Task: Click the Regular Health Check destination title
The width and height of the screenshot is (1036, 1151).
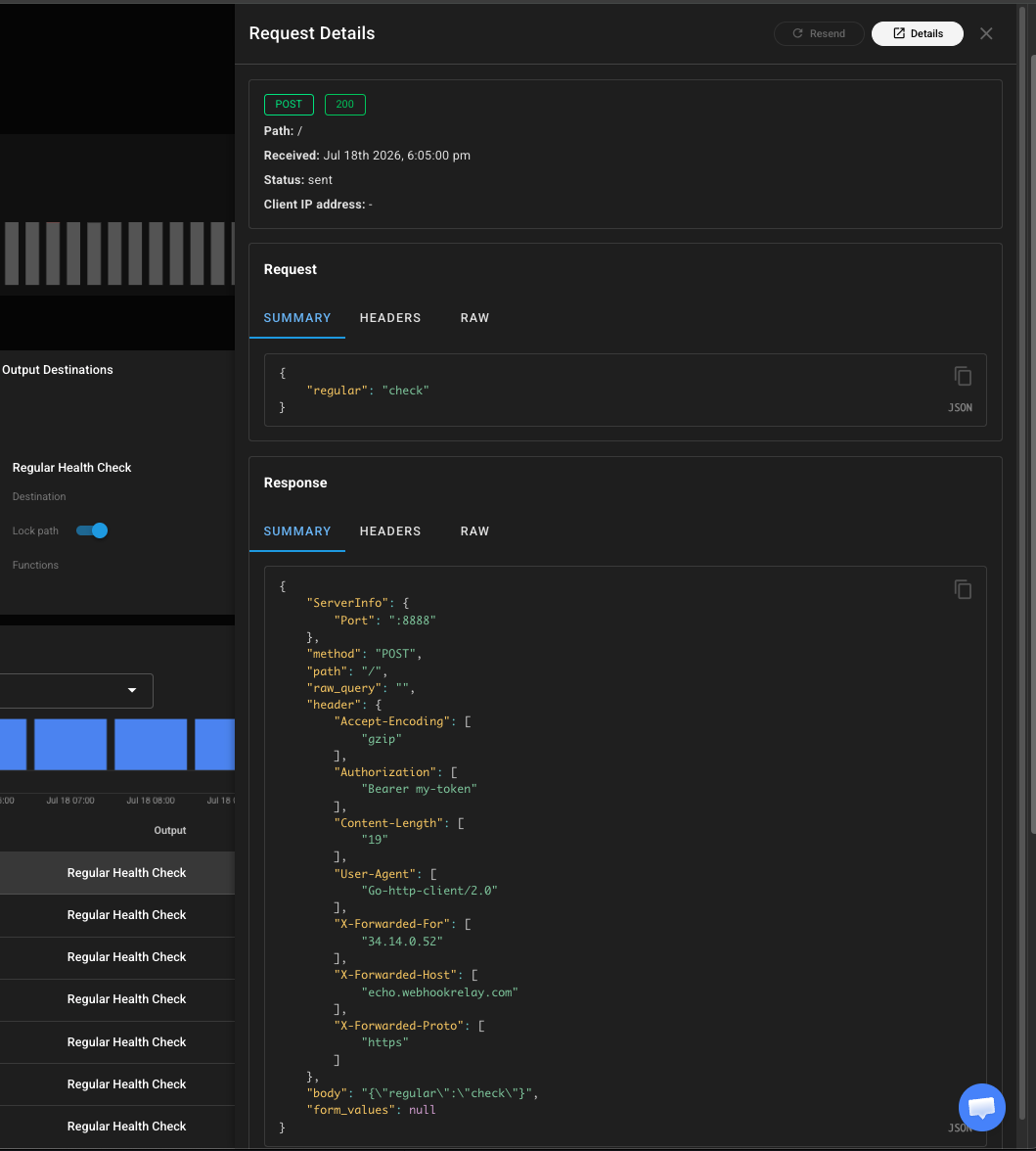Action: tap(72, 468)
